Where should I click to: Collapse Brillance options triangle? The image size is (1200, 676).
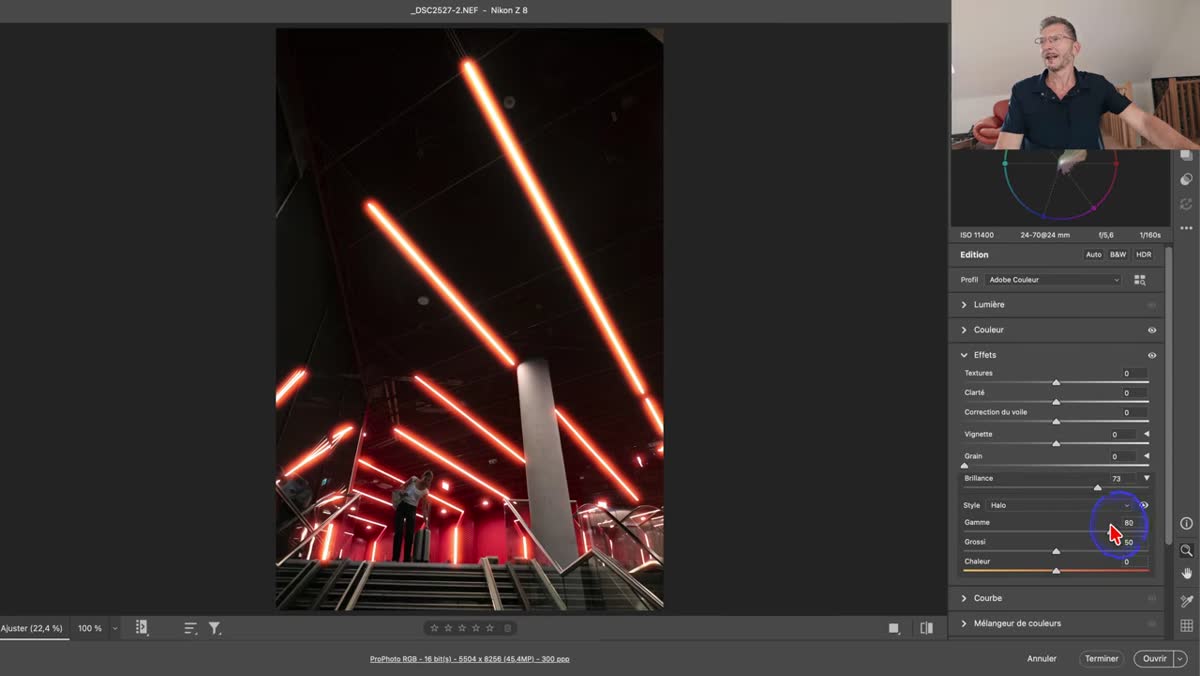1146,478
